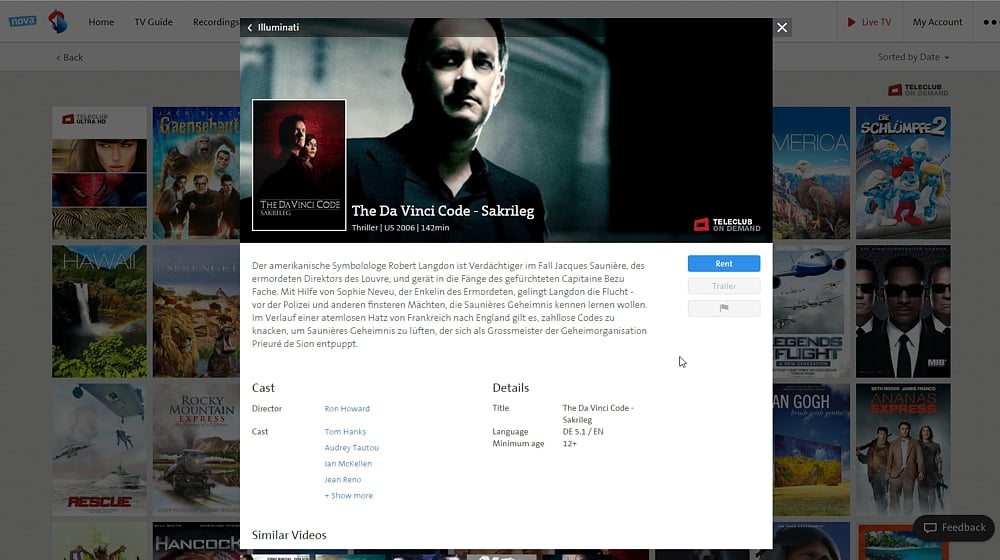Open the Hancock movie poster
This screenshot has height=560, width=1000.
(196, 541)
